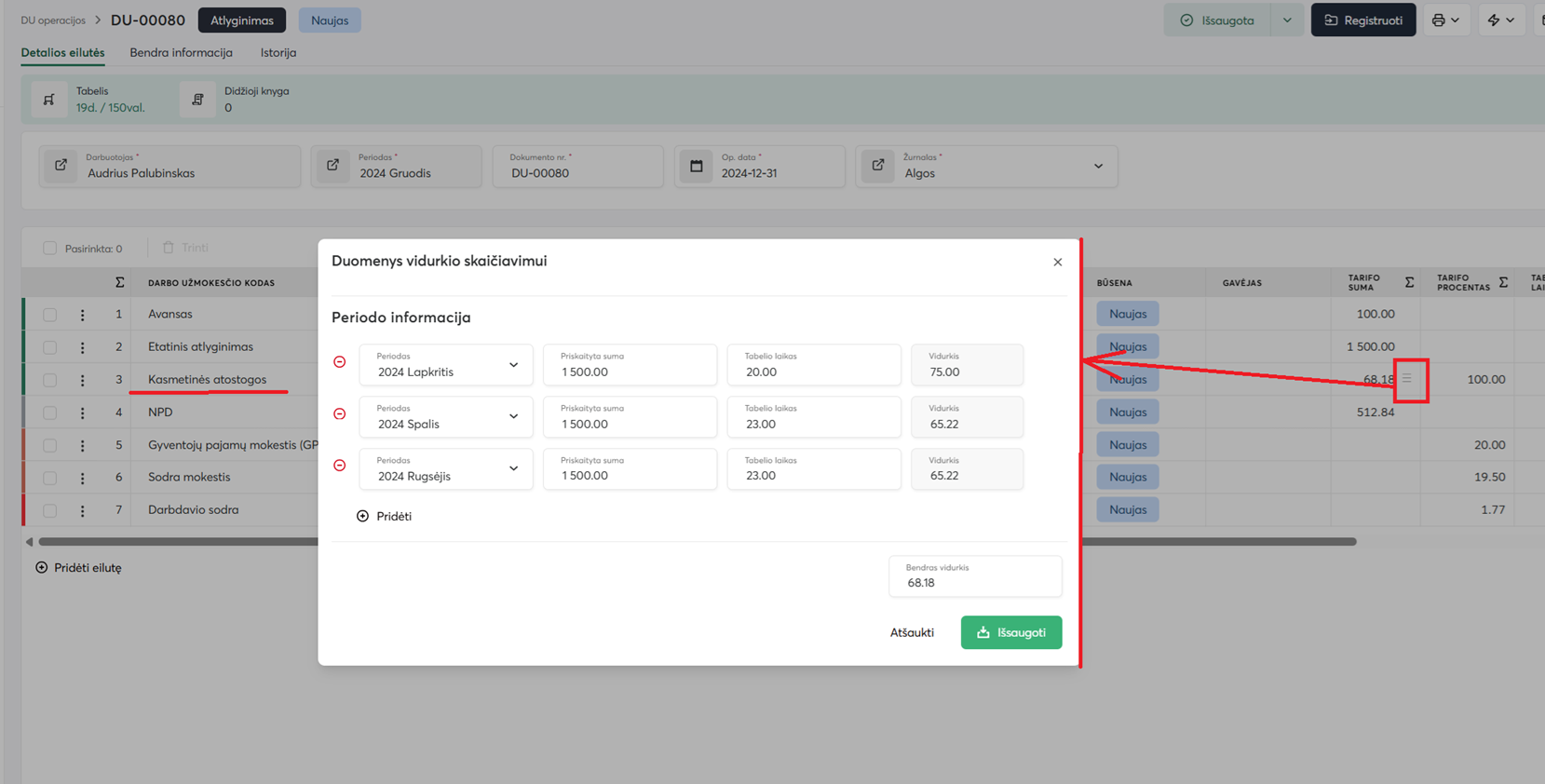The width and height of the screenshot is (1545, 784).
Task: Open row menu for Avansas row
Action: tap(83, 315)
